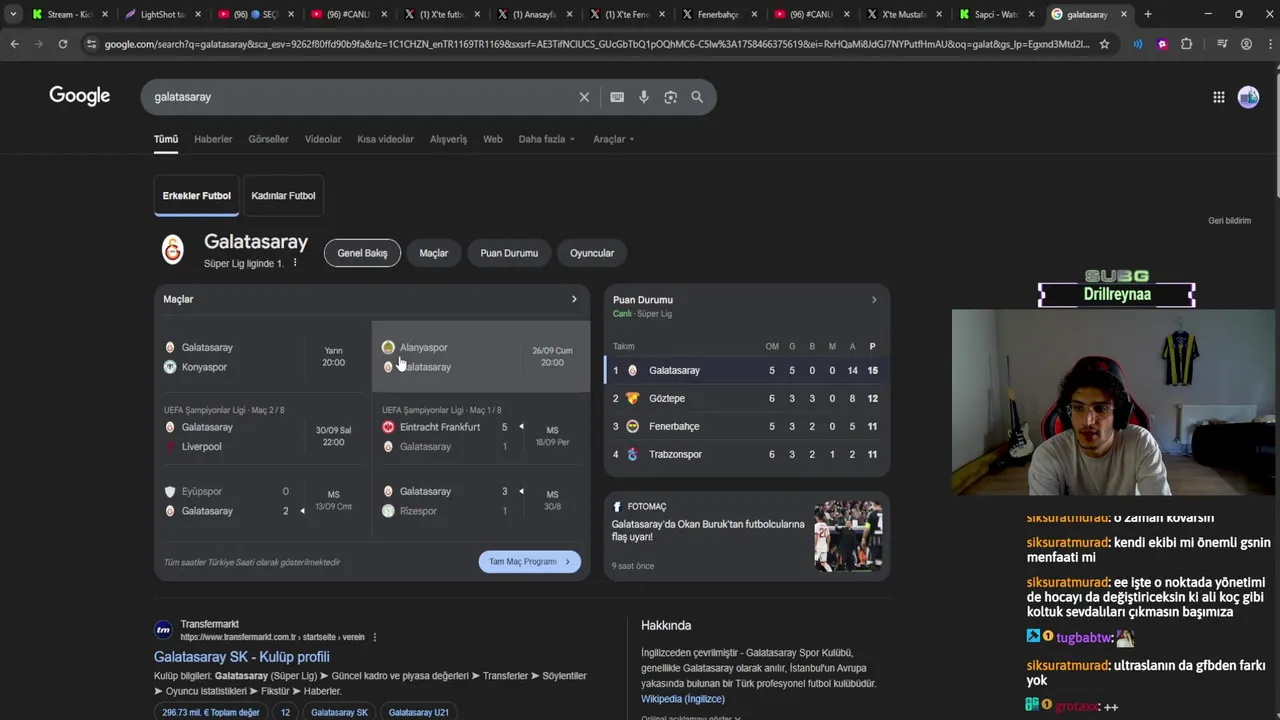Screen dimensions: 1280x720
Task: Open the Eintracht Frankfurt 5-1 match result
Action: pos(481,430)
